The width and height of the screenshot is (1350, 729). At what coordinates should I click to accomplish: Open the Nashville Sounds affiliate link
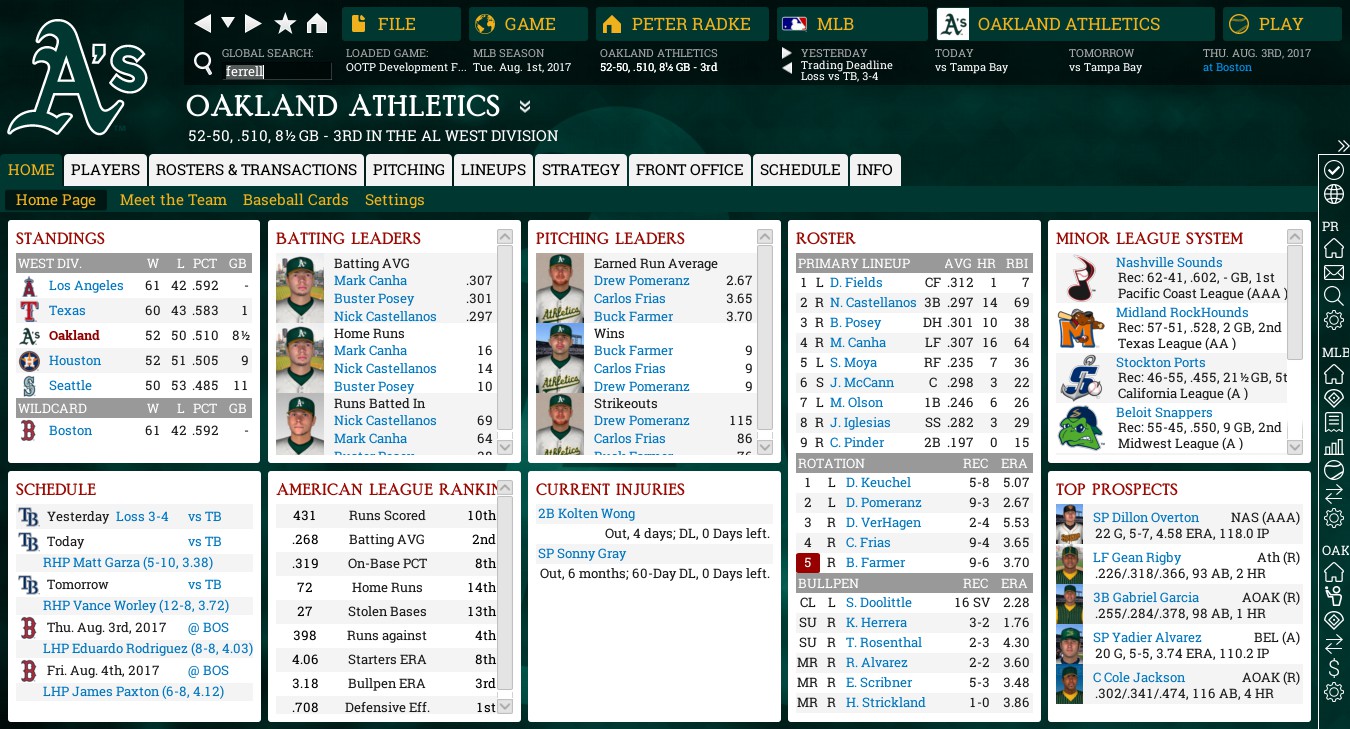pos(1169,262)
